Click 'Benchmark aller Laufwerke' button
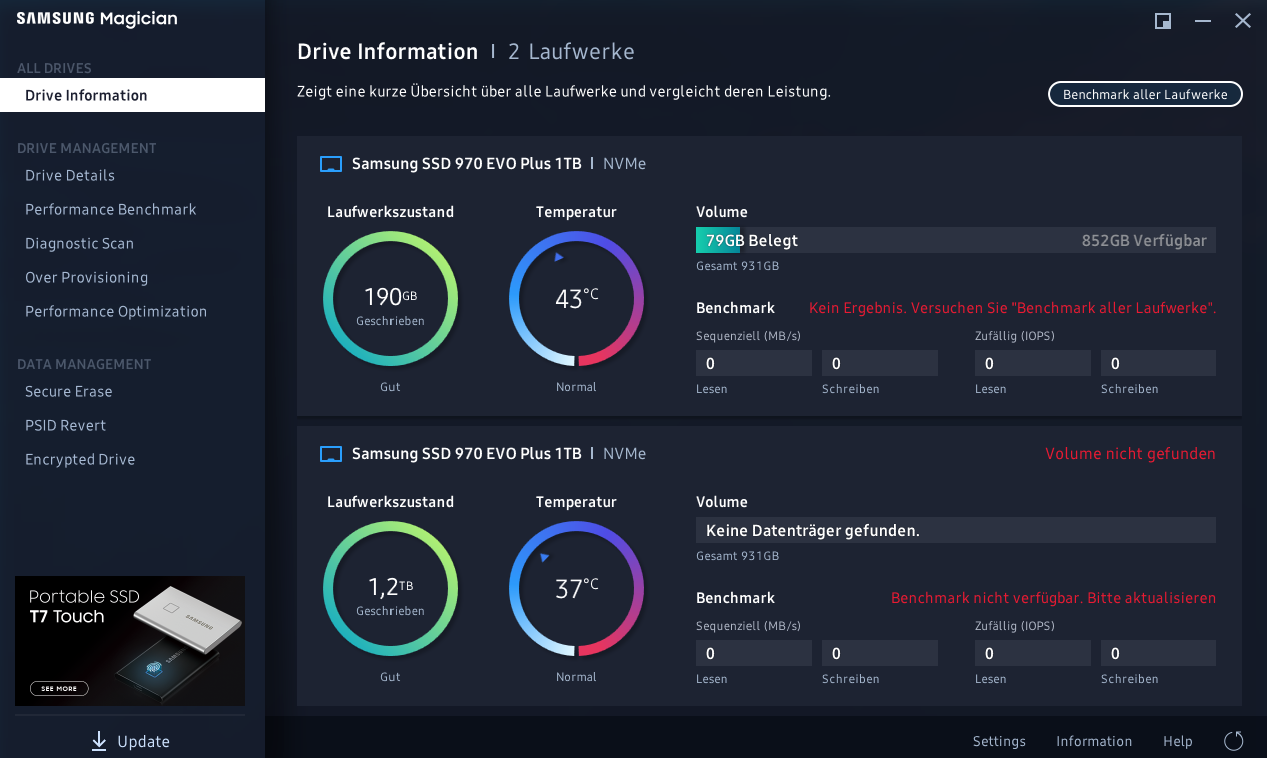This screenshot has height=758, width=1267. point(1145,94)
